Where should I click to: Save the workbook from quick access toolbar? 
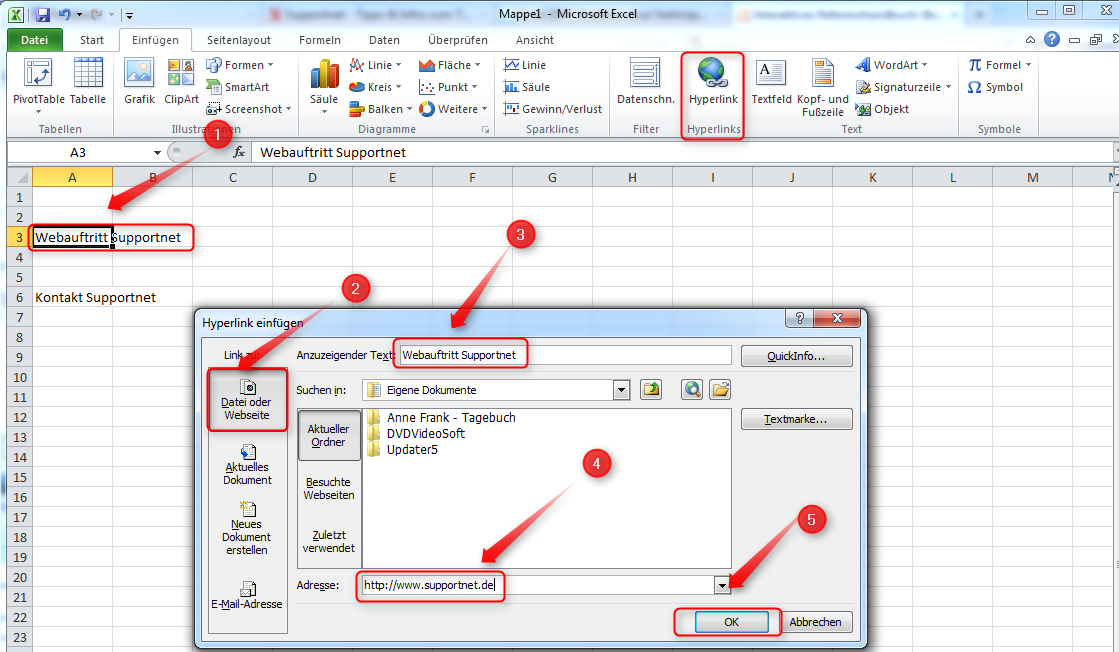[x=42, y=14]
